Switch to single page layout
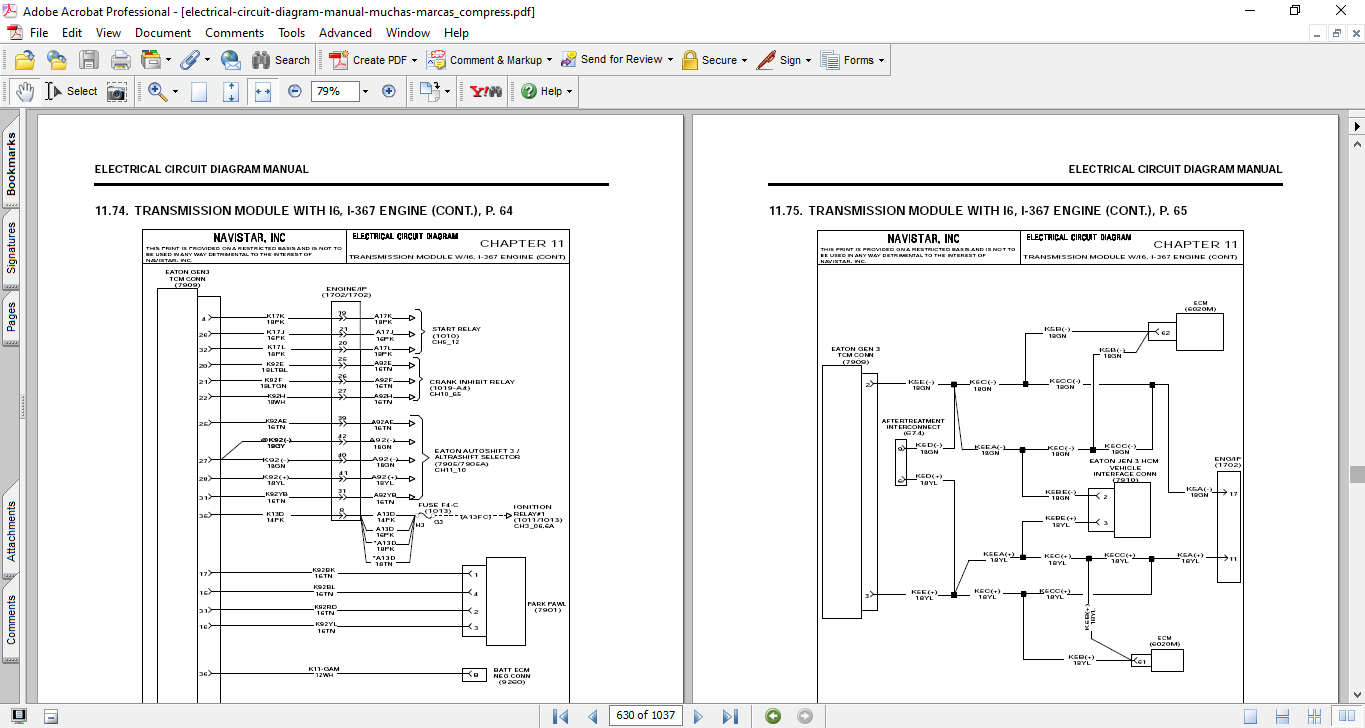This screenshot has width=1365, height=728. point(1250,716)
